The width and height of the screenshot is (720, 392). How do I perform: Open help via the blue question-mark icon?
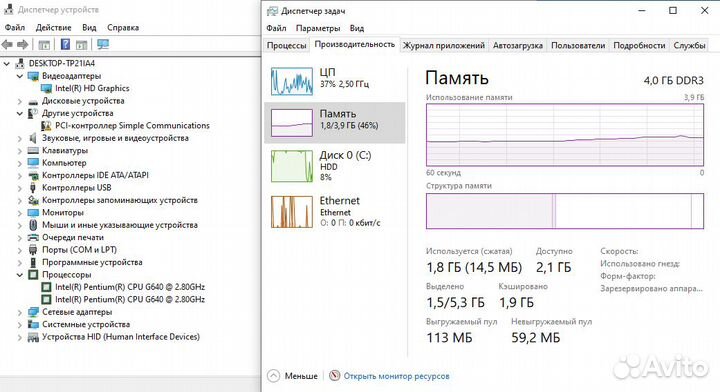[66, 45]
